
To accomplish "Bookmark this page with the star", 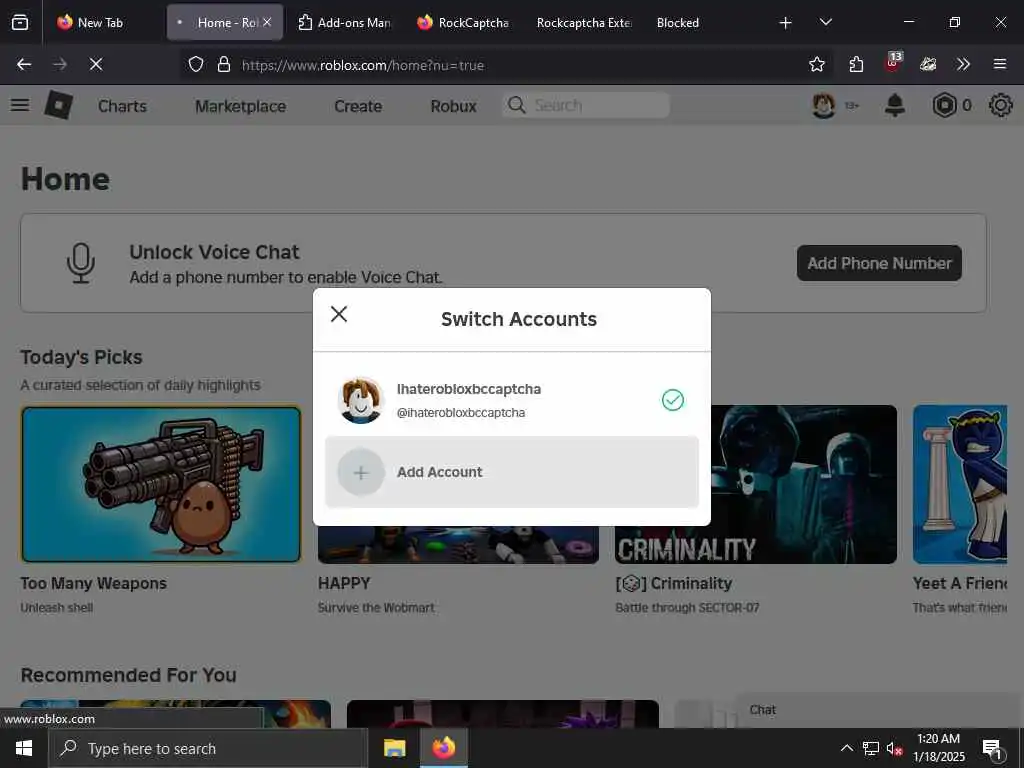I will [x=816, y=64].
